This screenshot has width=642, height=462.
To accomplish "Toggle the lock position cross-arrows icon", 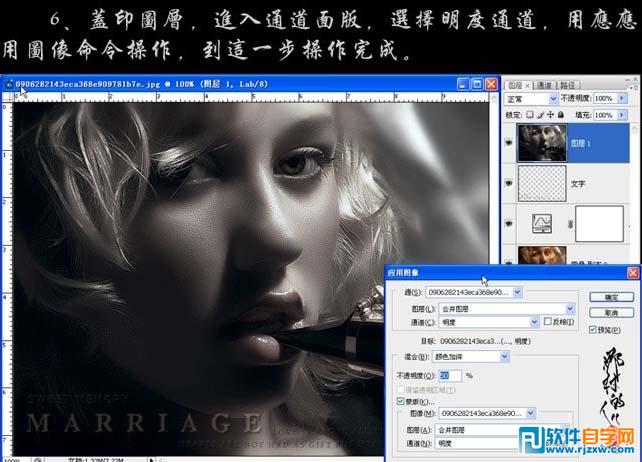I will (x=550, y=115).
